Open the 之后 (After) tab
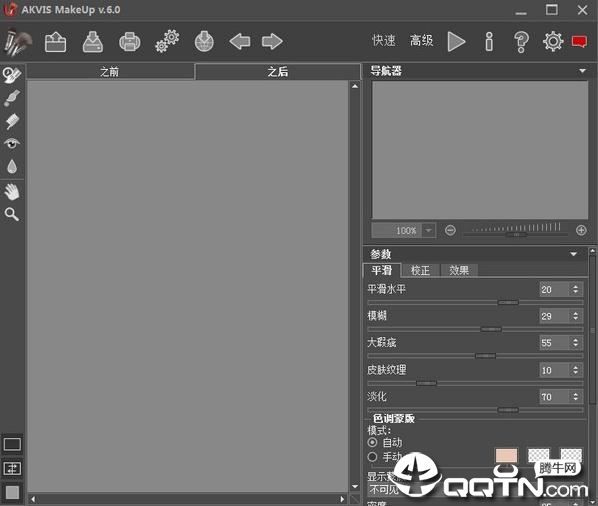The image size is (598, 506). point(278,71)
